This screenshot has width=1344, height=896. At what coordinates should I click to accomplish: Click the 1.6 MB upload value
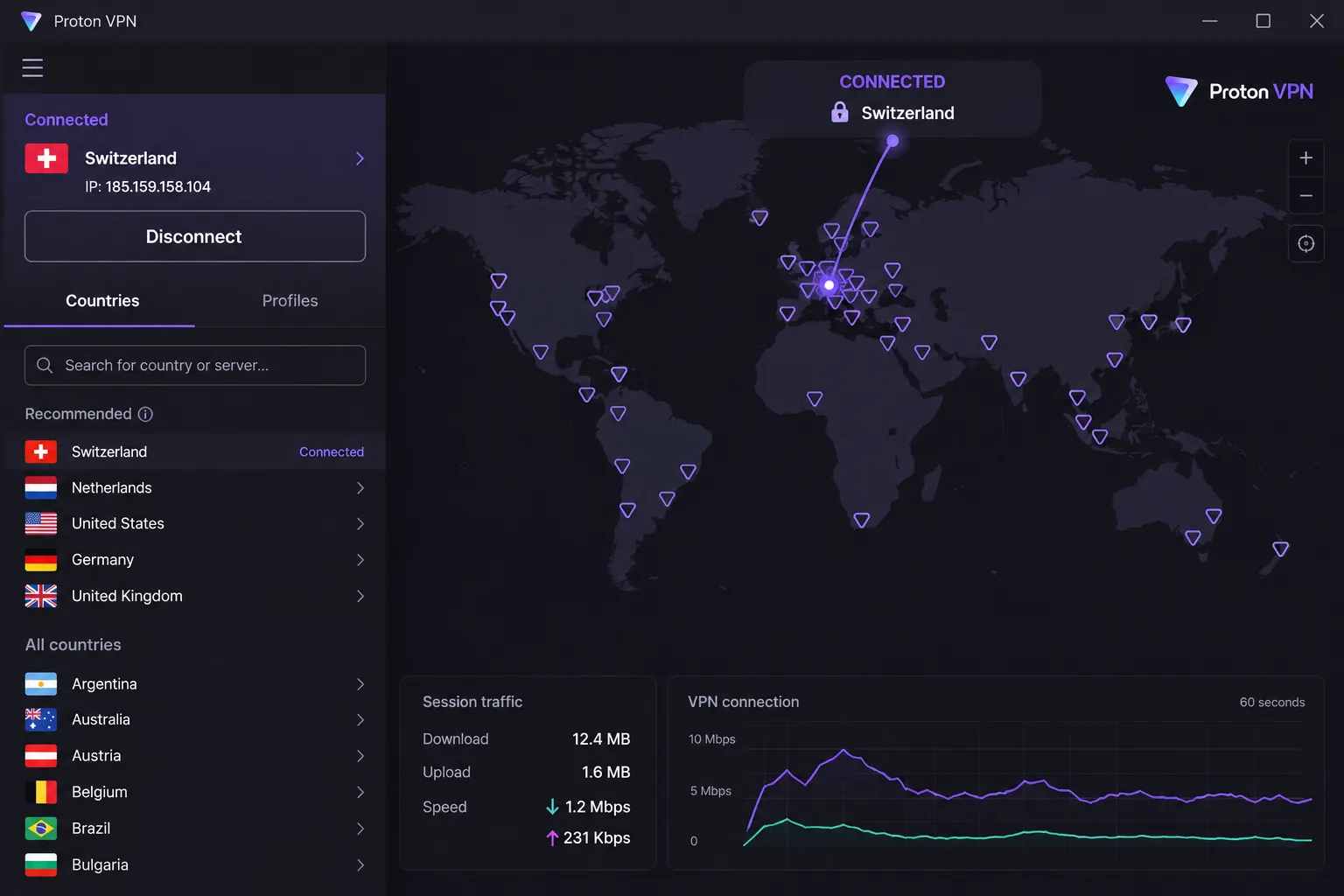point(606,773)
